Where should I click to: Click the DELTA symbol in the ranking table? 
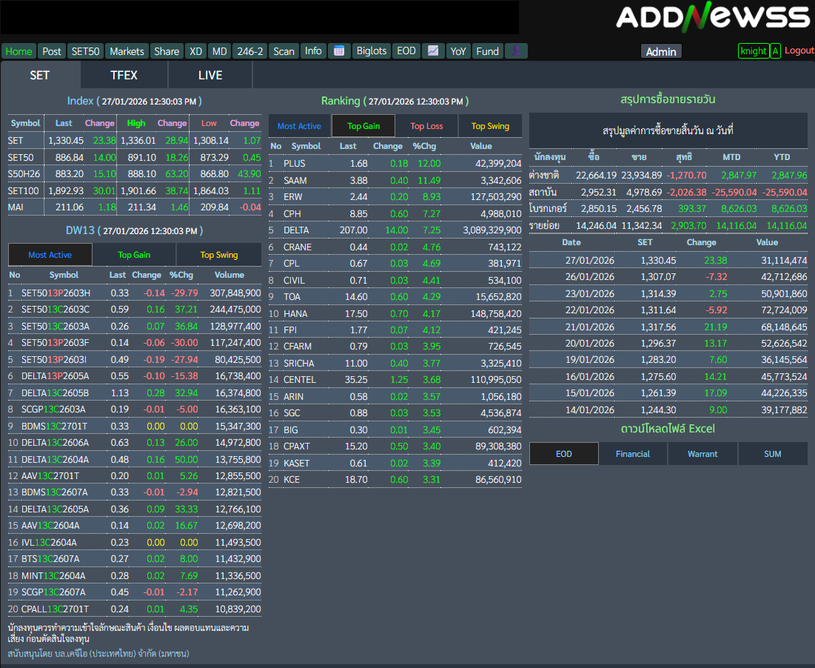[x=296, y=230]
